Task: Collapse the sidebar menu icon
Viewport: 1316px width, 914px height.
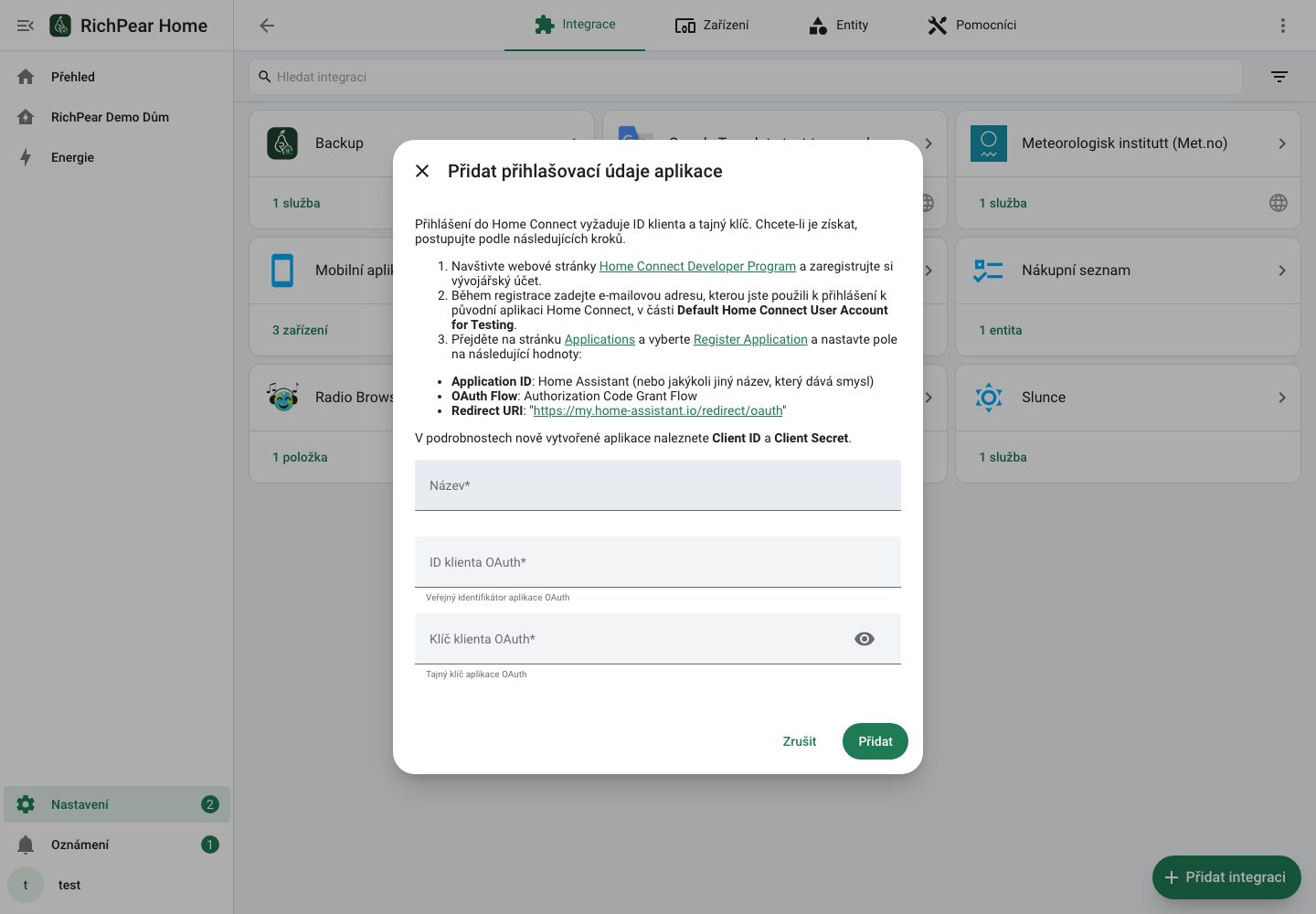Action: (x=26, y=26)
